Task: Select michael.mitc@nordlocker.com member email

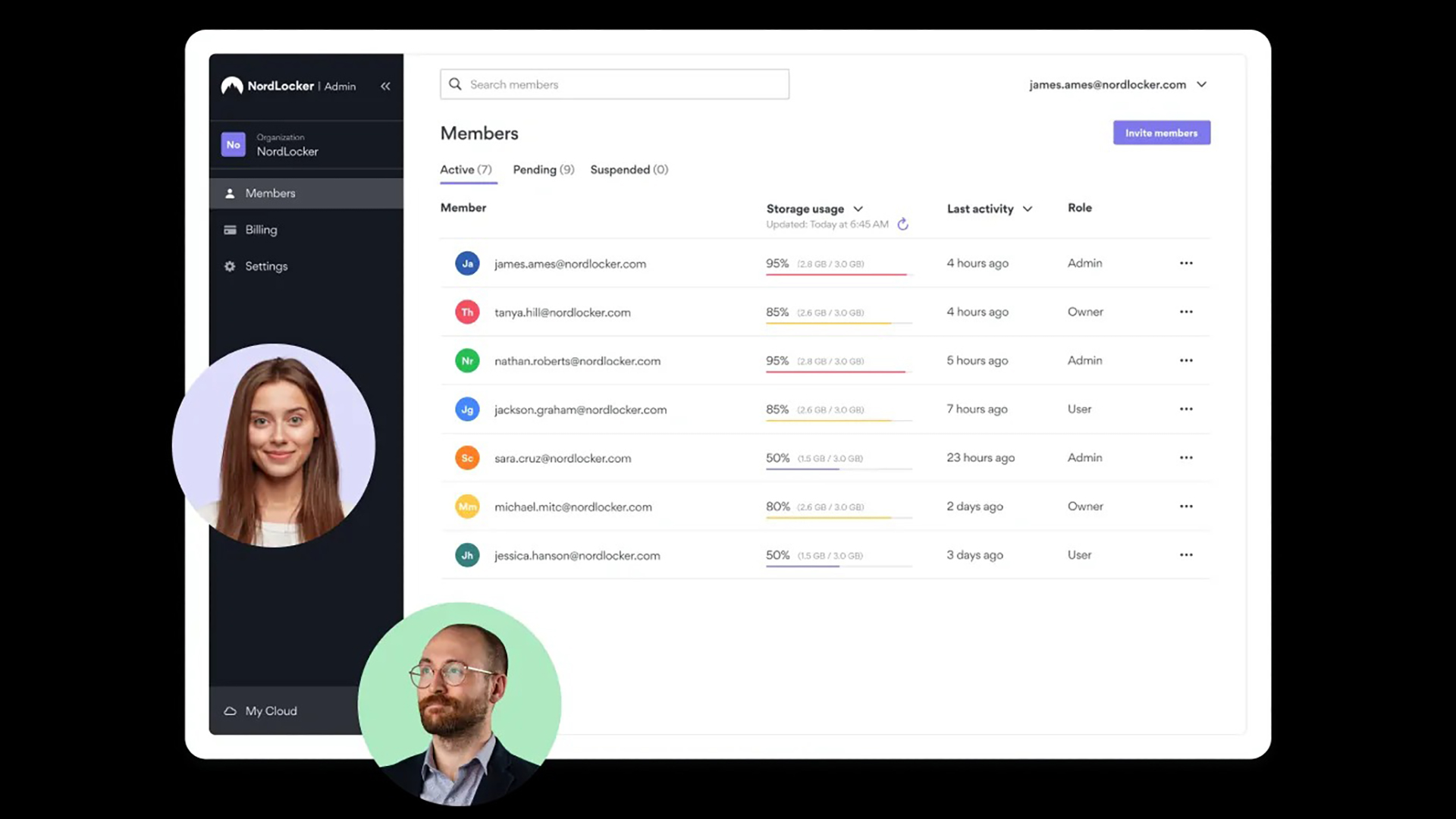Action: (573, 507)
